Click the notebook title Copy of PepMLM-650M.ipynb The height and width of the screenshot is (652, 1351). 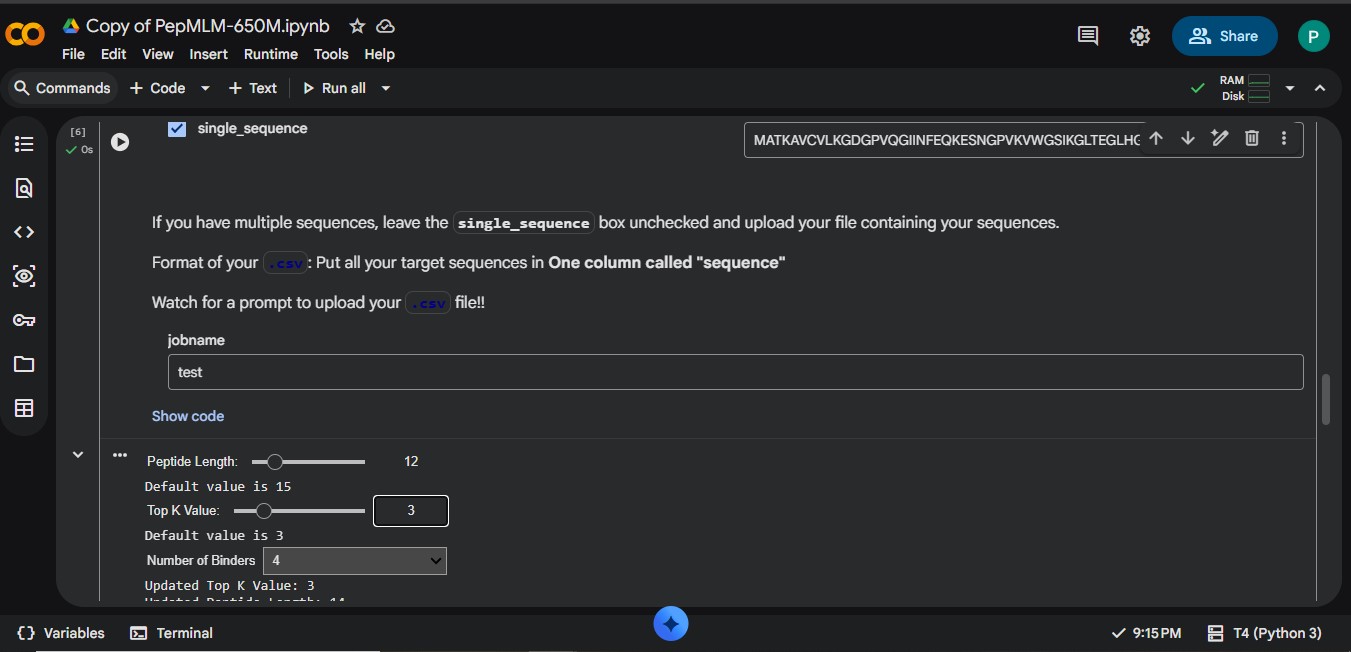(207, 26)
